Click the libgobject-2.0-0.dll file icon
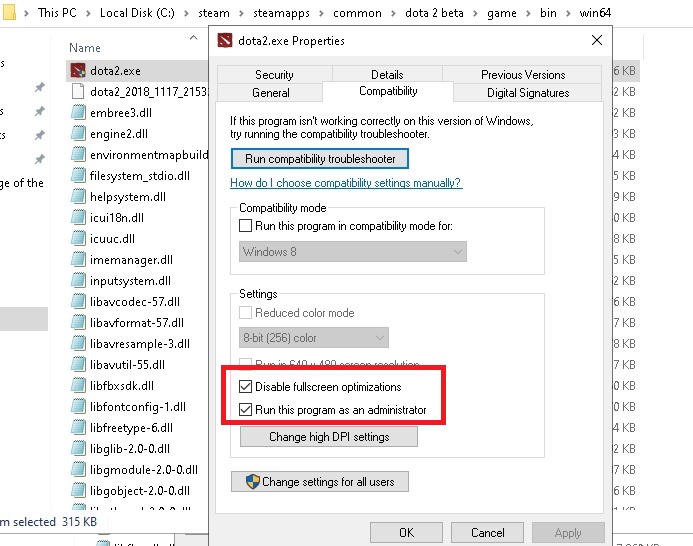 (78, 490)
